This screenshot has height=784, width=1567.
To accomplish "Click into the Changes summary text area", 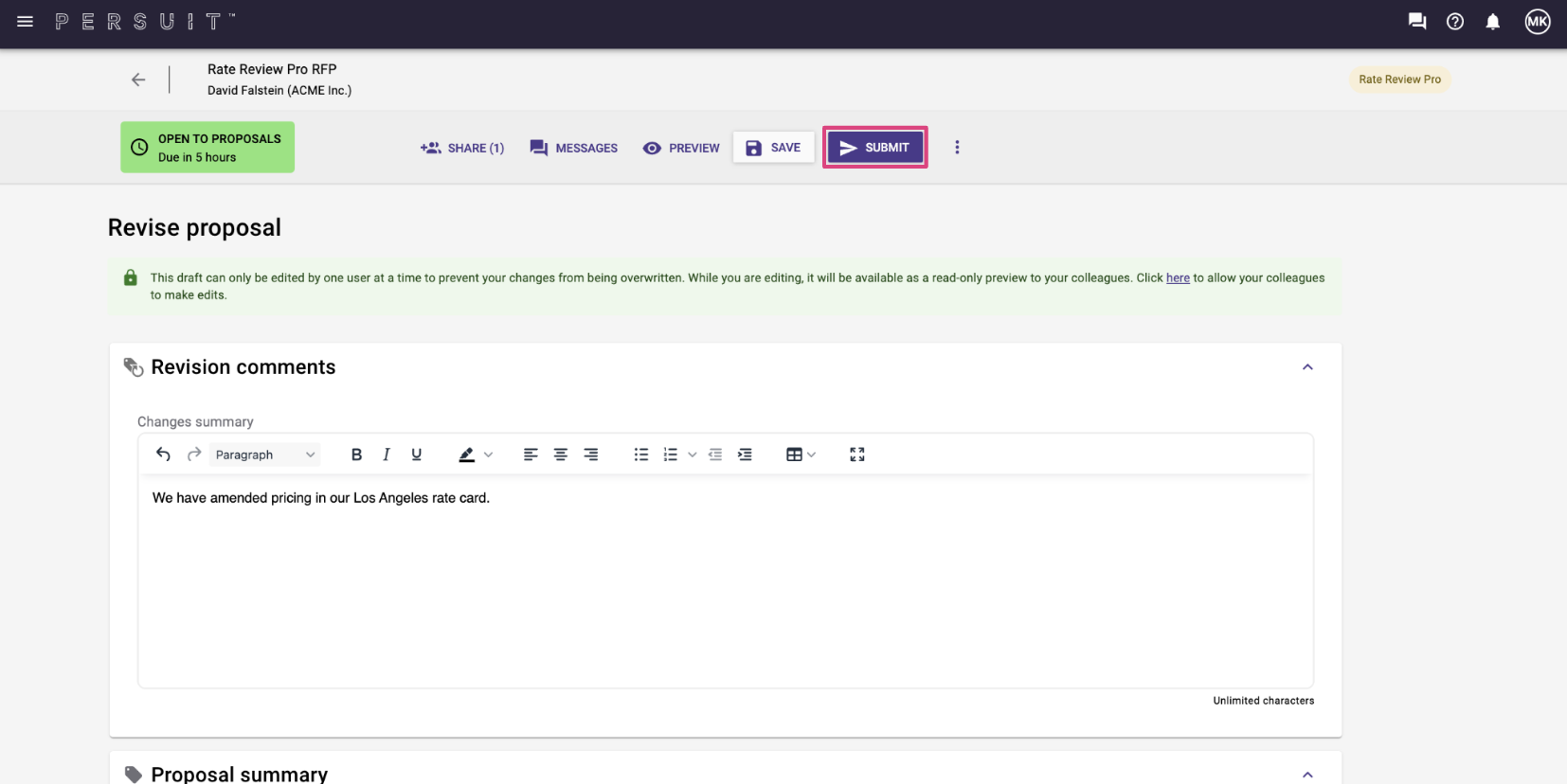I will point(726,581).
